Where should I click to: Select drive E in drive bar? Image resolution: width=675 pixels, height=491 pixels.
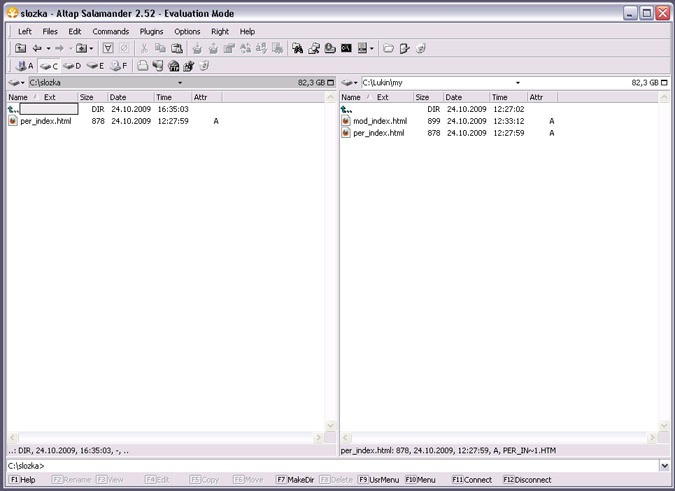96,66
